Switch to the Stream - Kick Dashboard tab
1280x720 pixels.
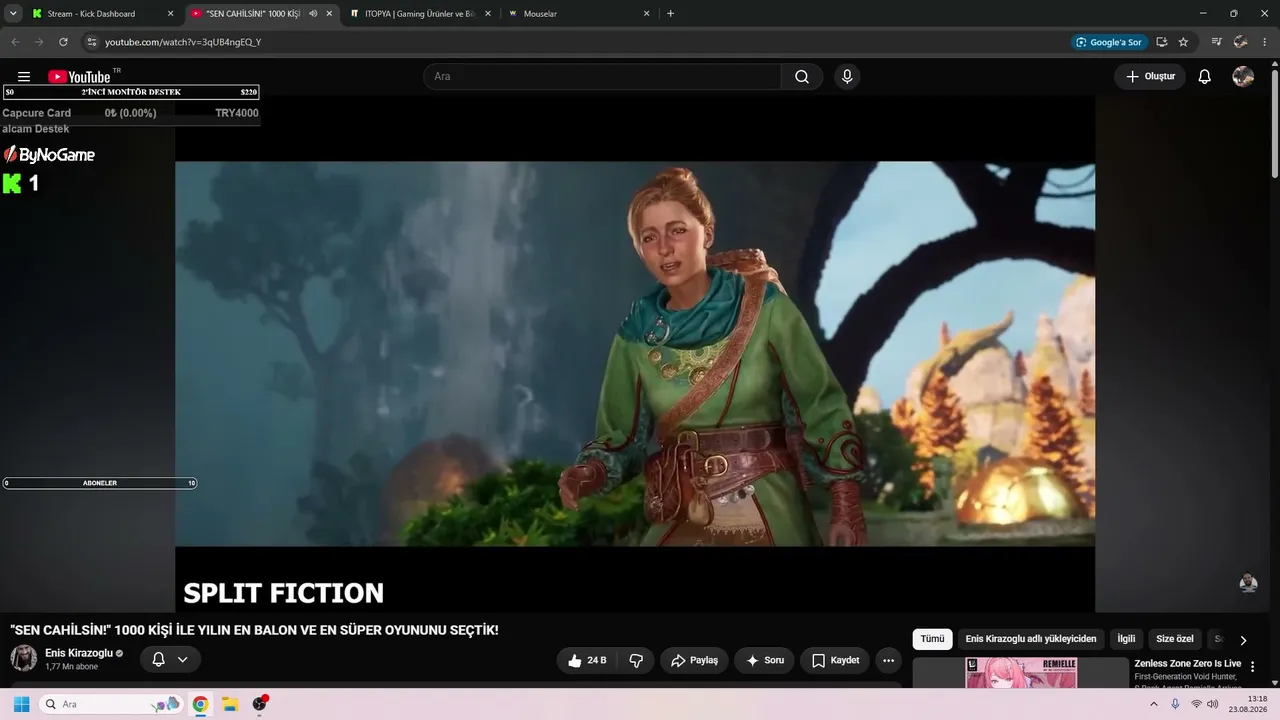pyautogui.click(x=92, y=14)
